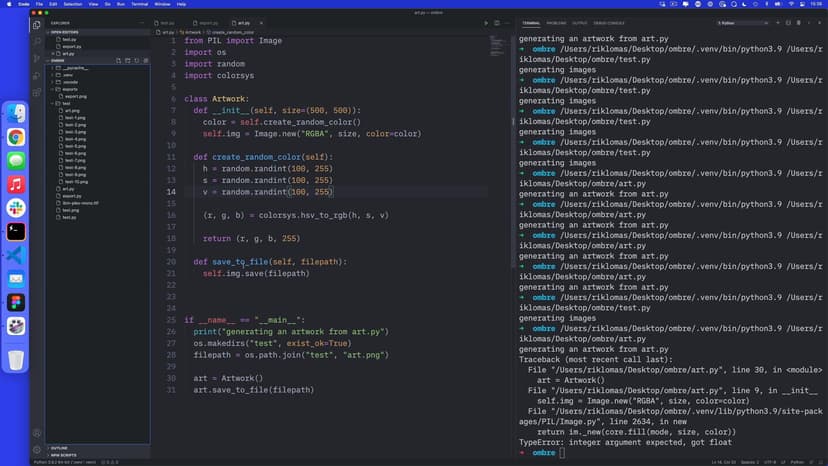Click the split editor icon
The height and width of the screenshot is (466, 828).
click(497, 22)
